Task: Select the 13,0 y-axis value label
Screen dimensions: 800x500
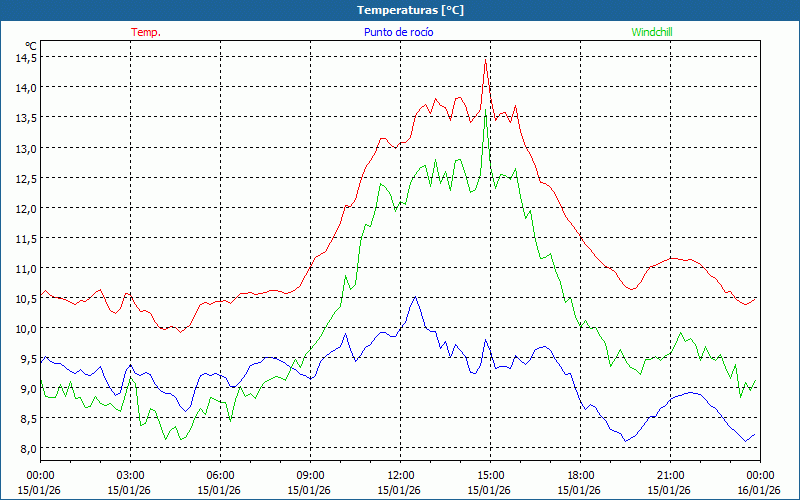Action: tap(25, 148)
